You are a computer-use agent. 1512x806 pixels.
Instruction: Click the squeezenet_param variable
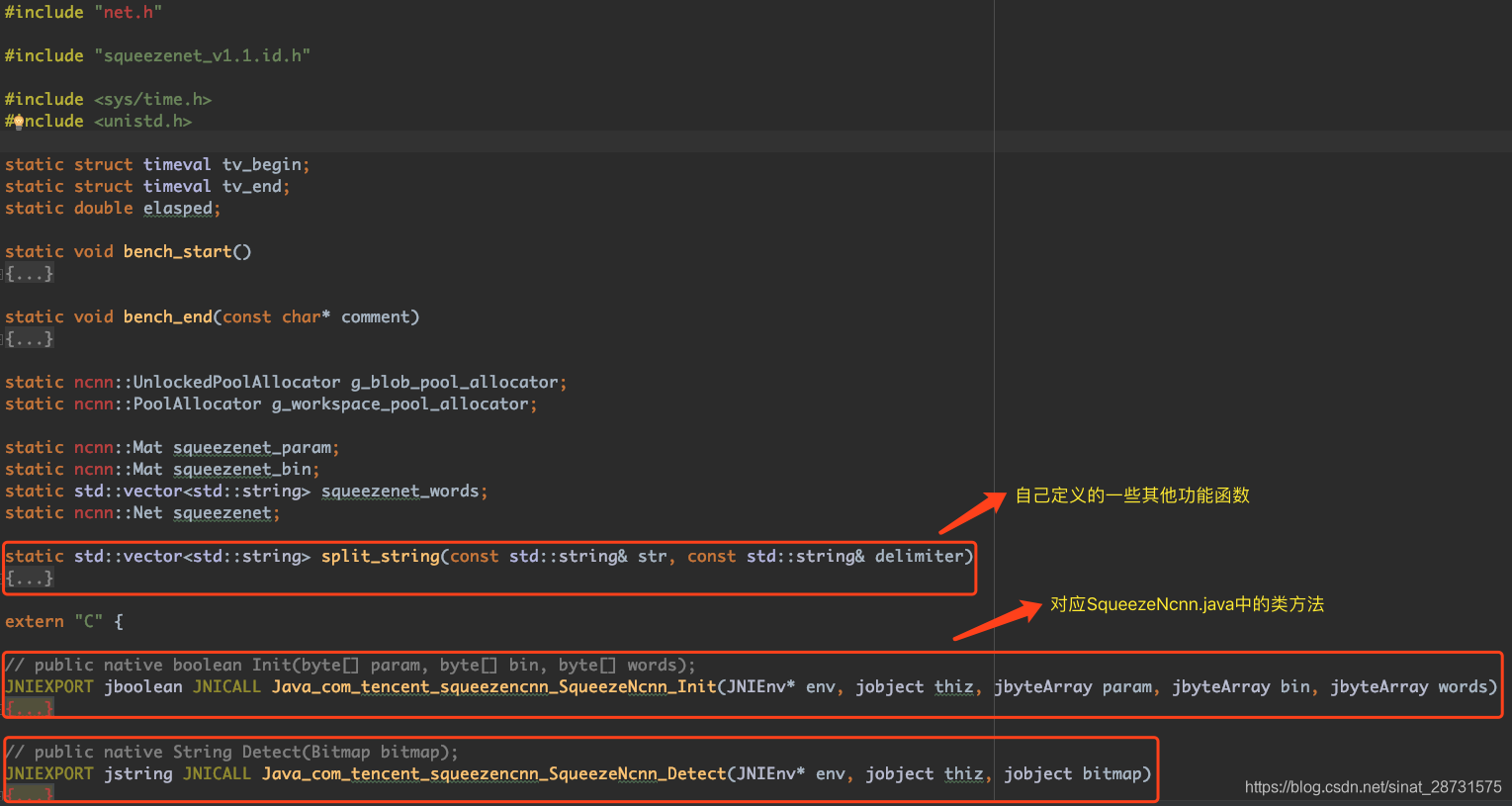click(252, 447)
